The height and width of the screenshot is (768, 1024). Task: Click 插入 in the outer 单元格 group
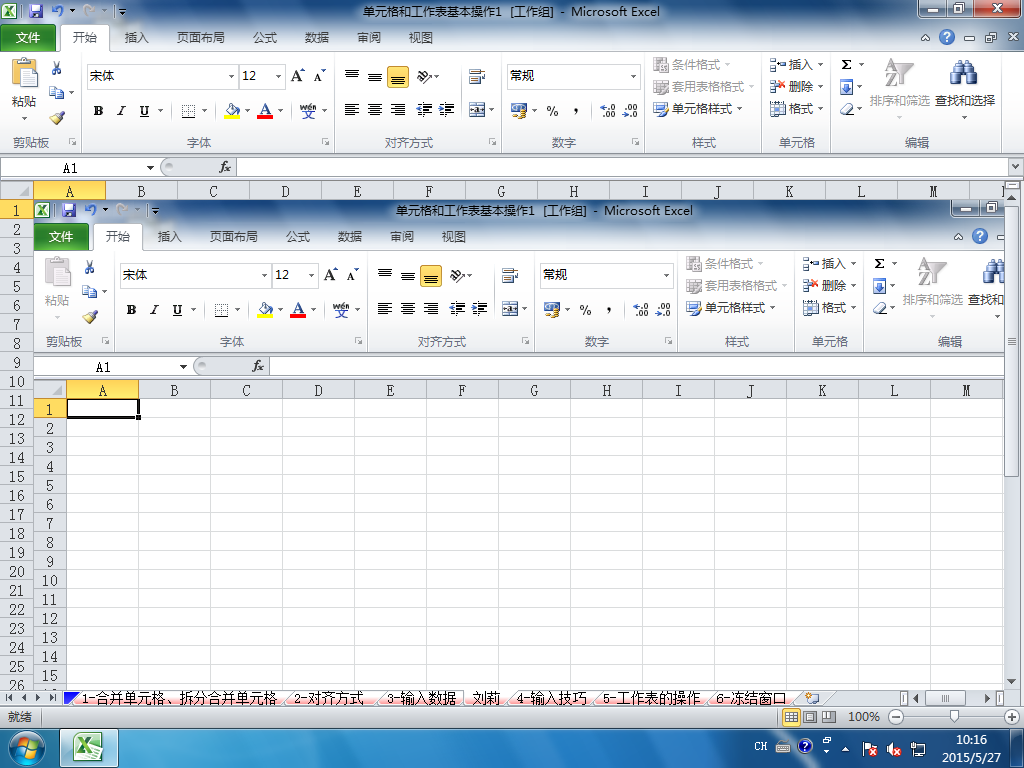(x=797, y=64)
